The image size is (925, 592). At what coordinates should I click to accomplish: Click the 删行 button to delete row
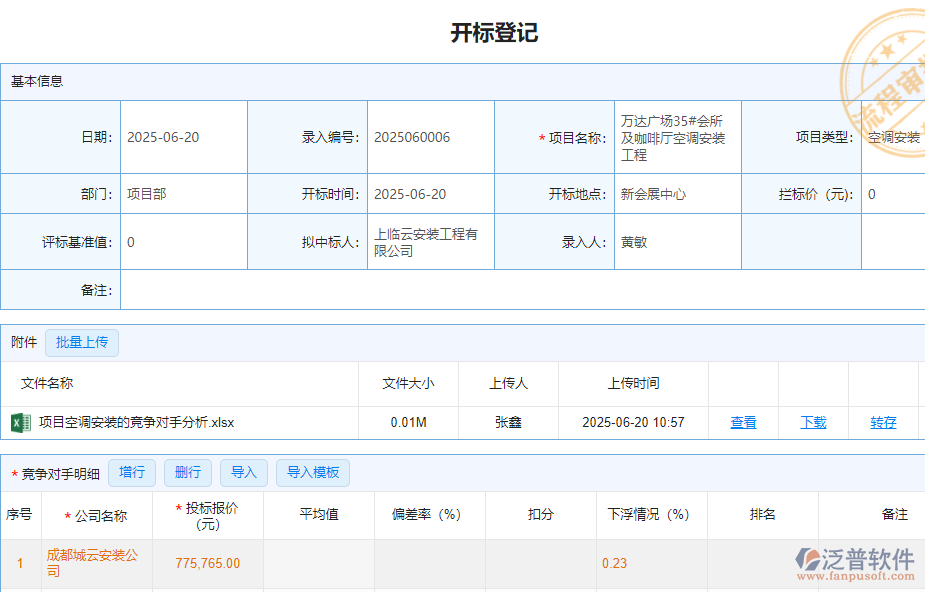click(x=187, y=473)
